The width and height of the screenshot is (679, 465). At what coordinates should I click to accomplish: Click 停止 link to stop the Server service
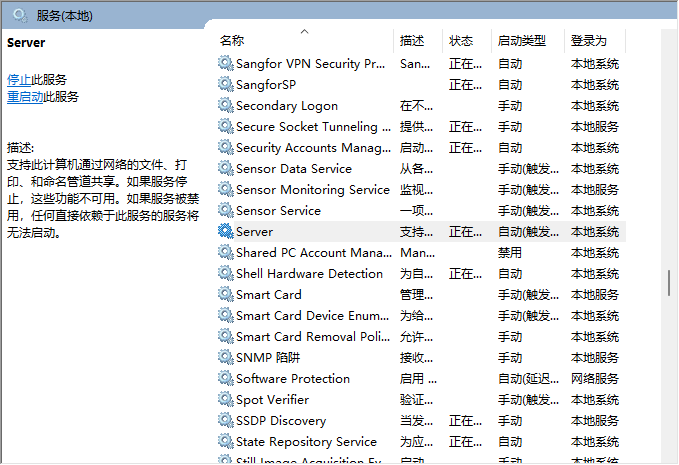[19, 80]
